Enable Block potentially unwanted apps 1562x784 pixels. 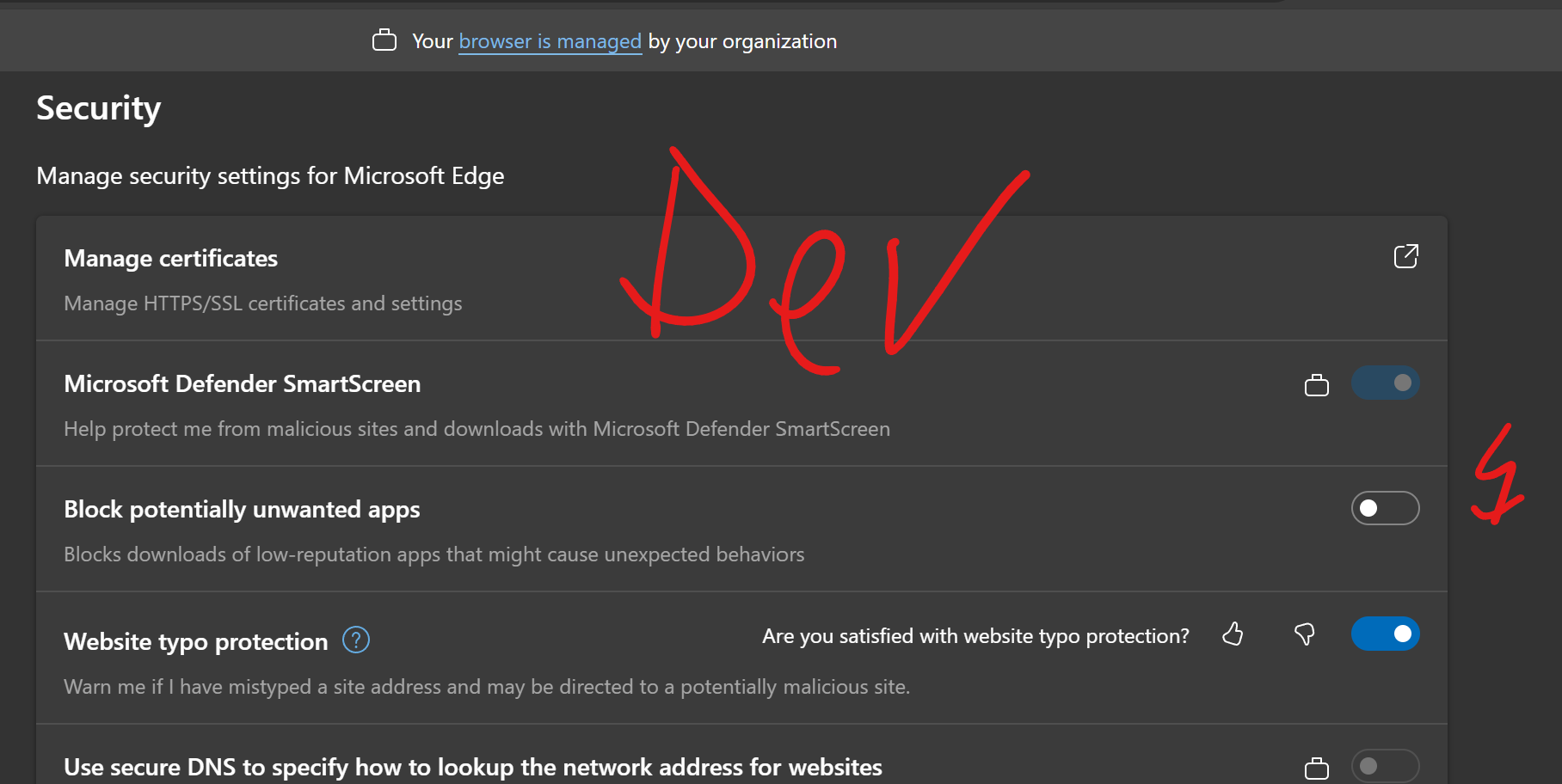[x=1385, y=508]
